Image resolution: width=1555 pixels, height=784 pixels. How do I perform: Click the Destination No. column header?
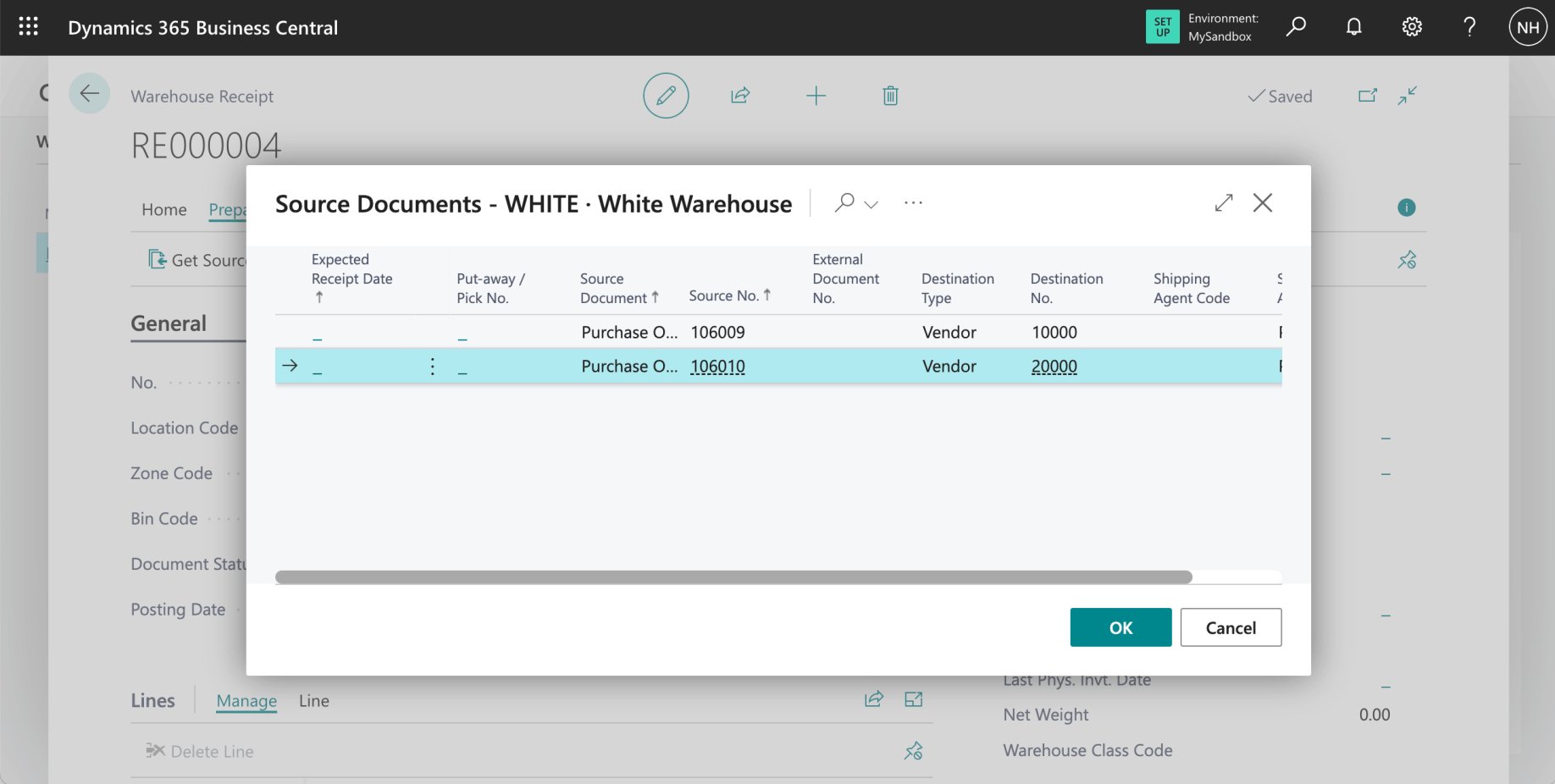(1066, 288)
